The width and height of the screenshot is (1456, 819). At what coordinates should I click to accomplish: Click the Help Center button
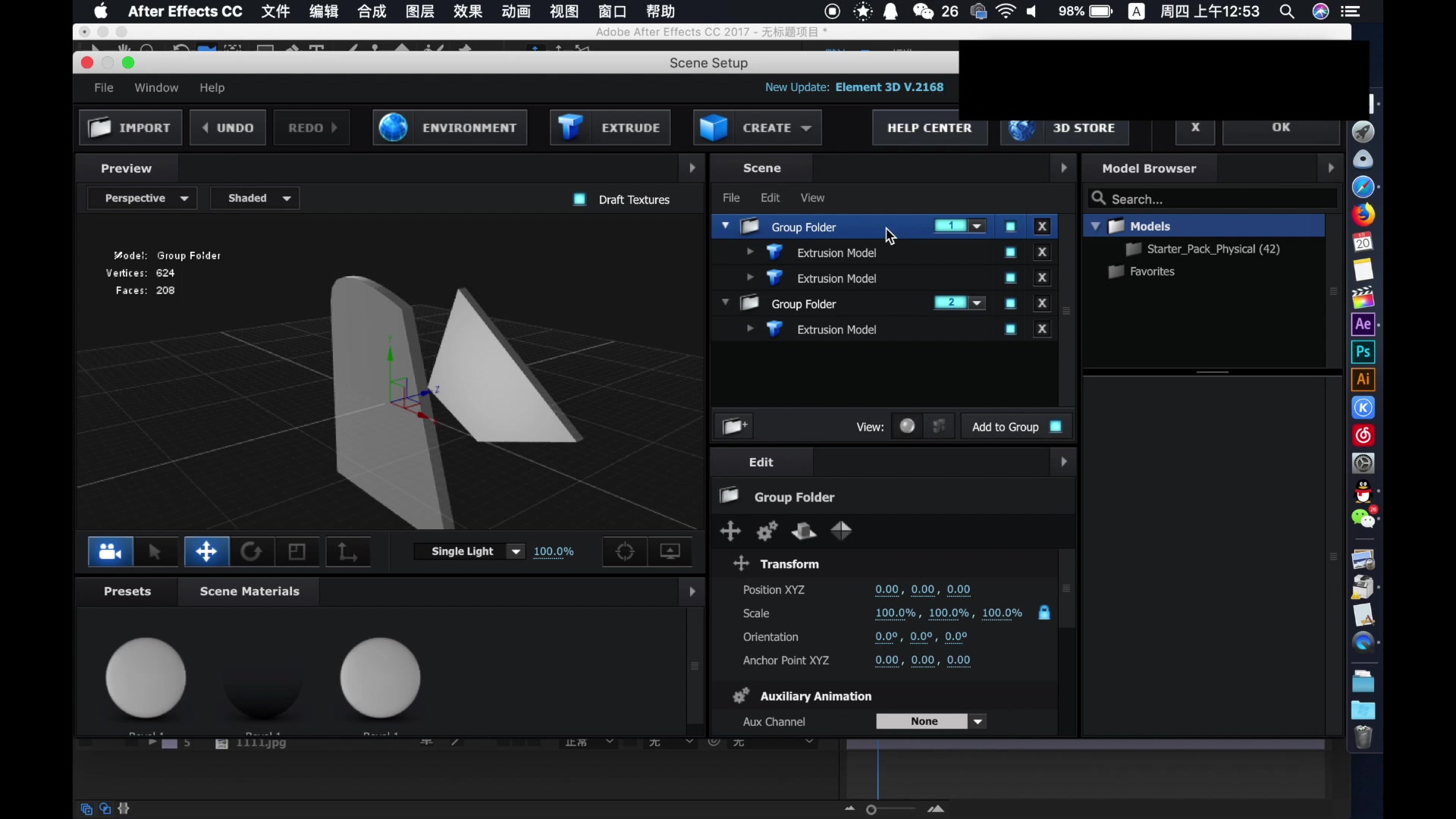tap(930, 128)
